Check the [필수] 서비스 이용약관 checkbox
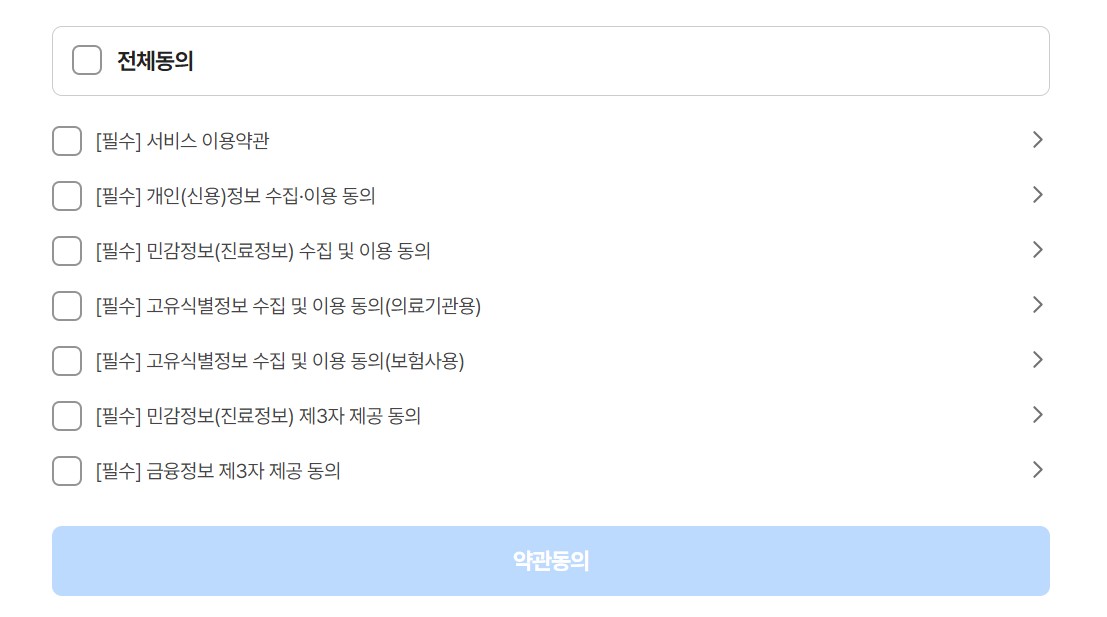The image size is (1107, 617). [66, 141]
